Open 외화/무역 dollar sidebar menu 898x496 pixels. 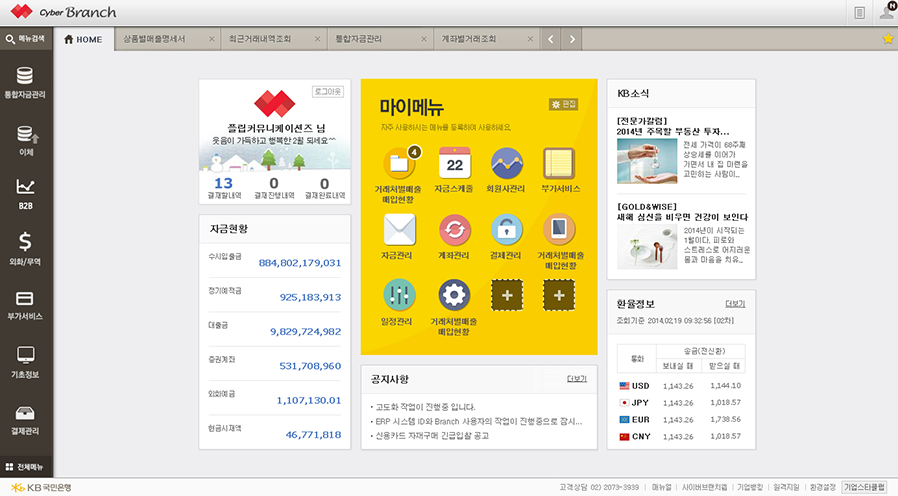[x=25, y=249]
